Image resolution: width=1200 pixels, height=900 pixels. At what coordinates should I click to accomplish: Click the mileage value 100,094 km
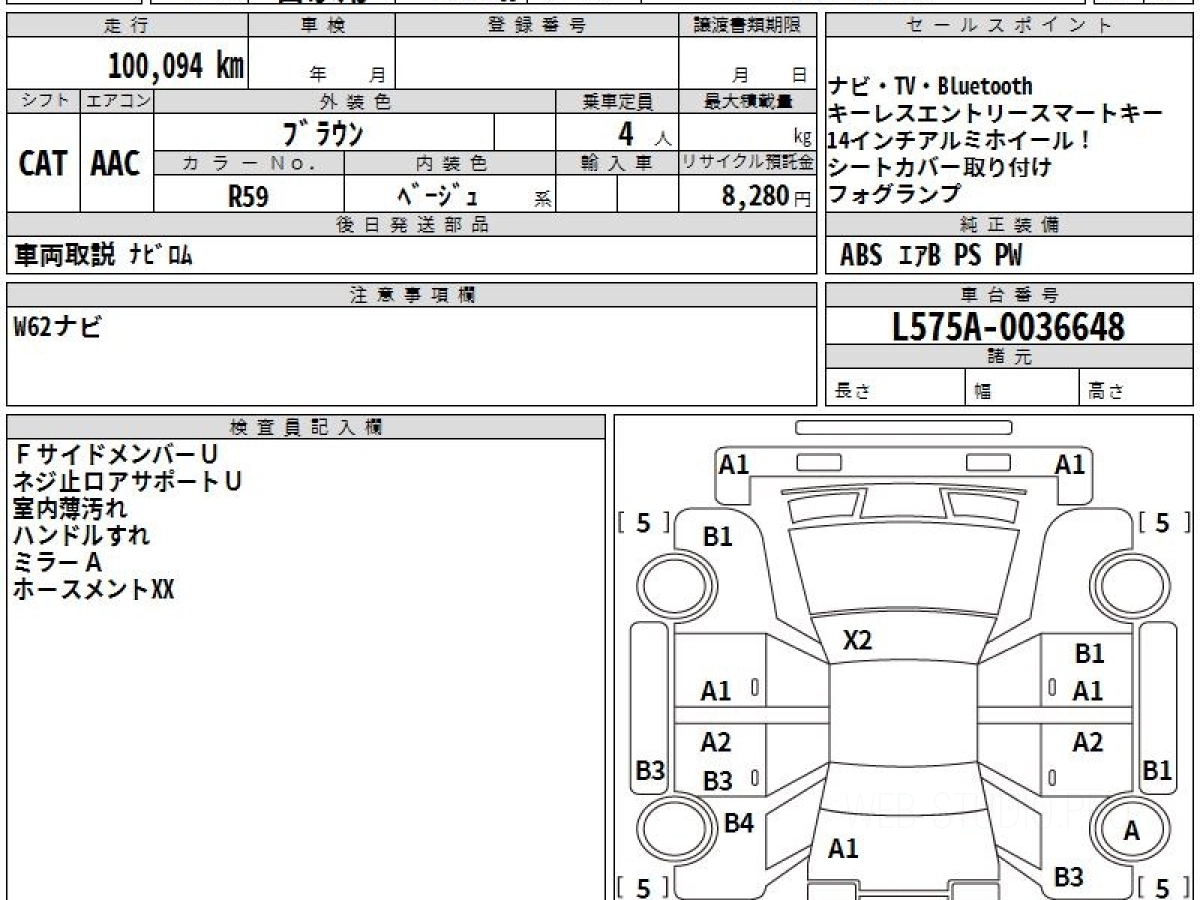(x=176, y=66)
